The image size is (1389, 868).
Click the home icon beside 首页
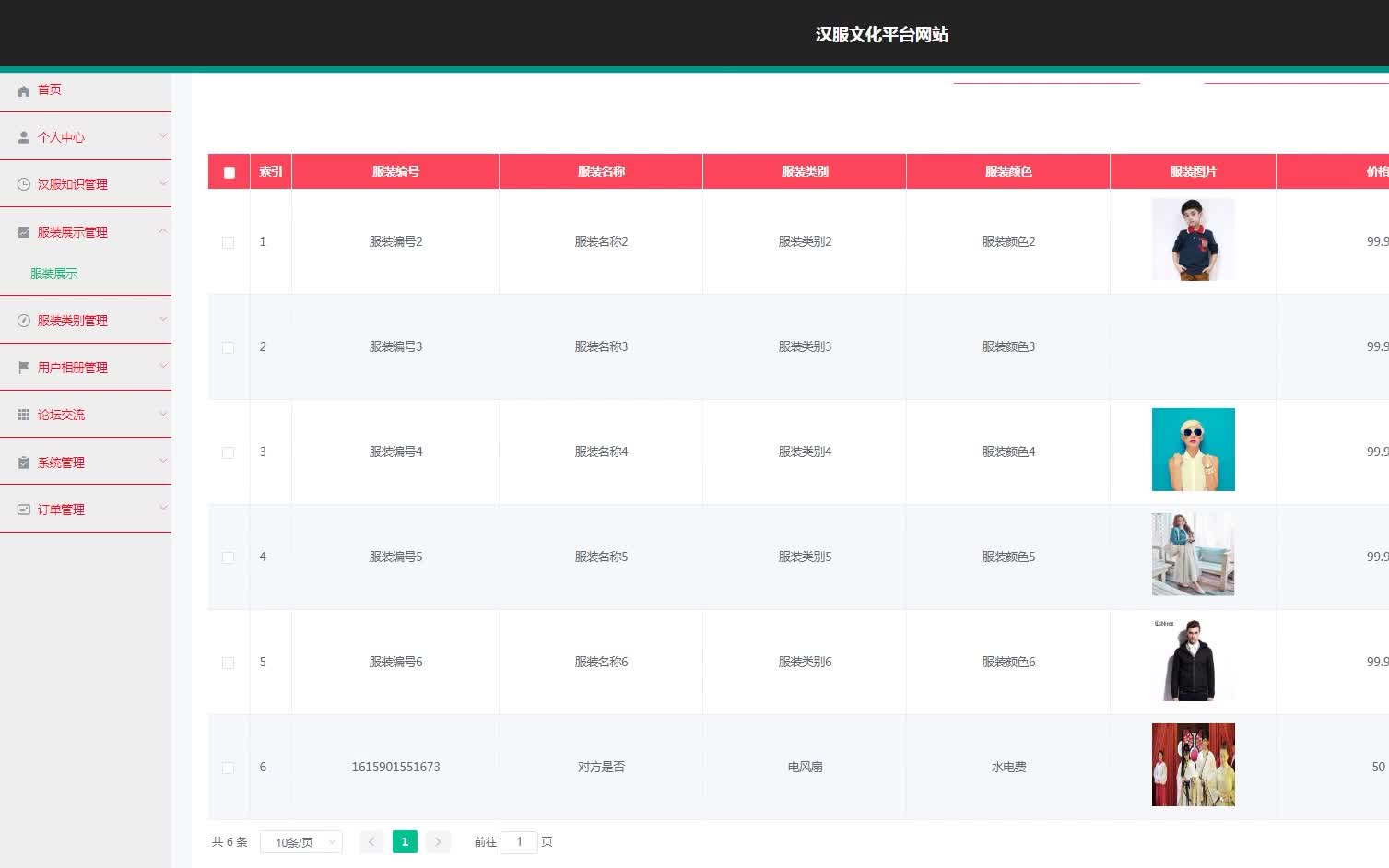(x=24, y=90)
